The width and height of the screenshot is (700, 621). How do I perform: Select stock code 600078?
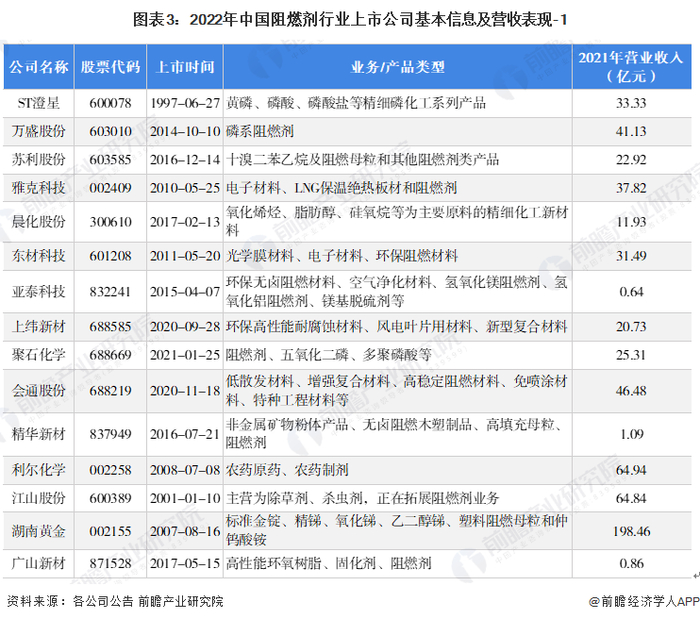(110, 103)
